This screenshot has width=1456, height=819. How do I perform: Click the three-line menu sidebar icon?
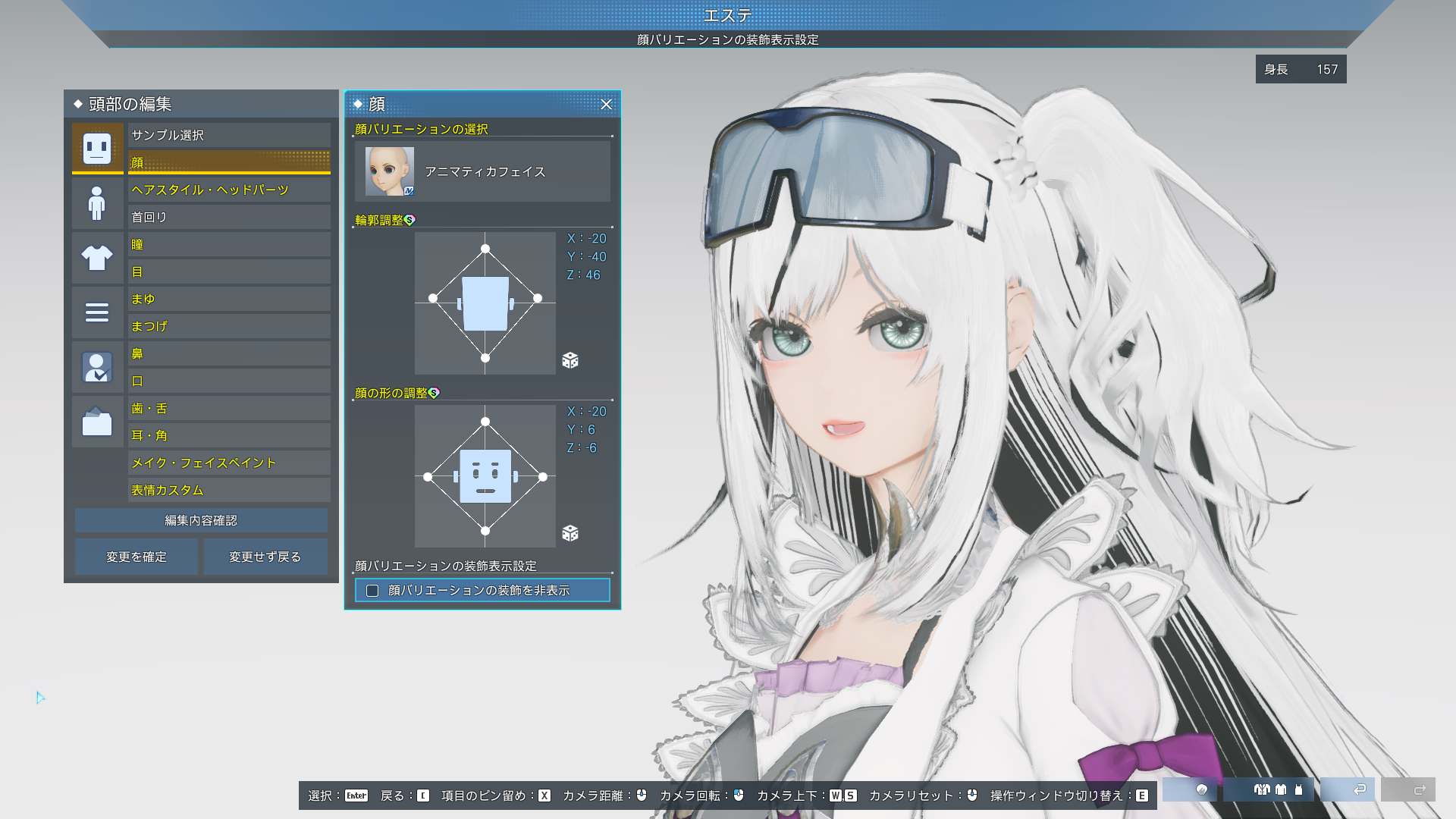tap(97, 312)
